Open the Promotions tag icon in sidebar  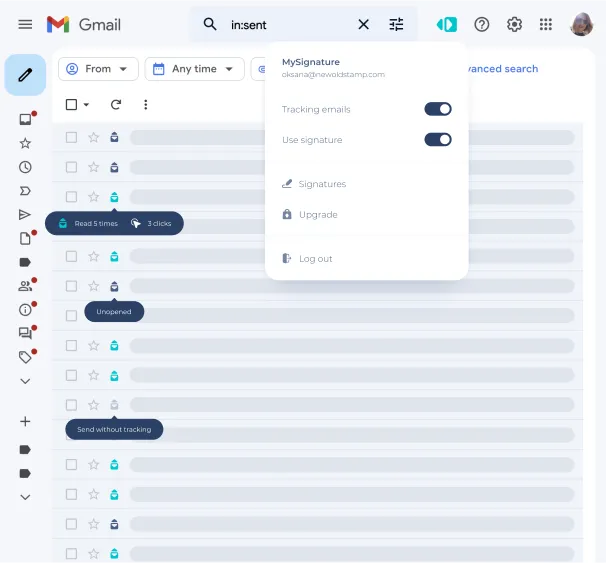25,357
